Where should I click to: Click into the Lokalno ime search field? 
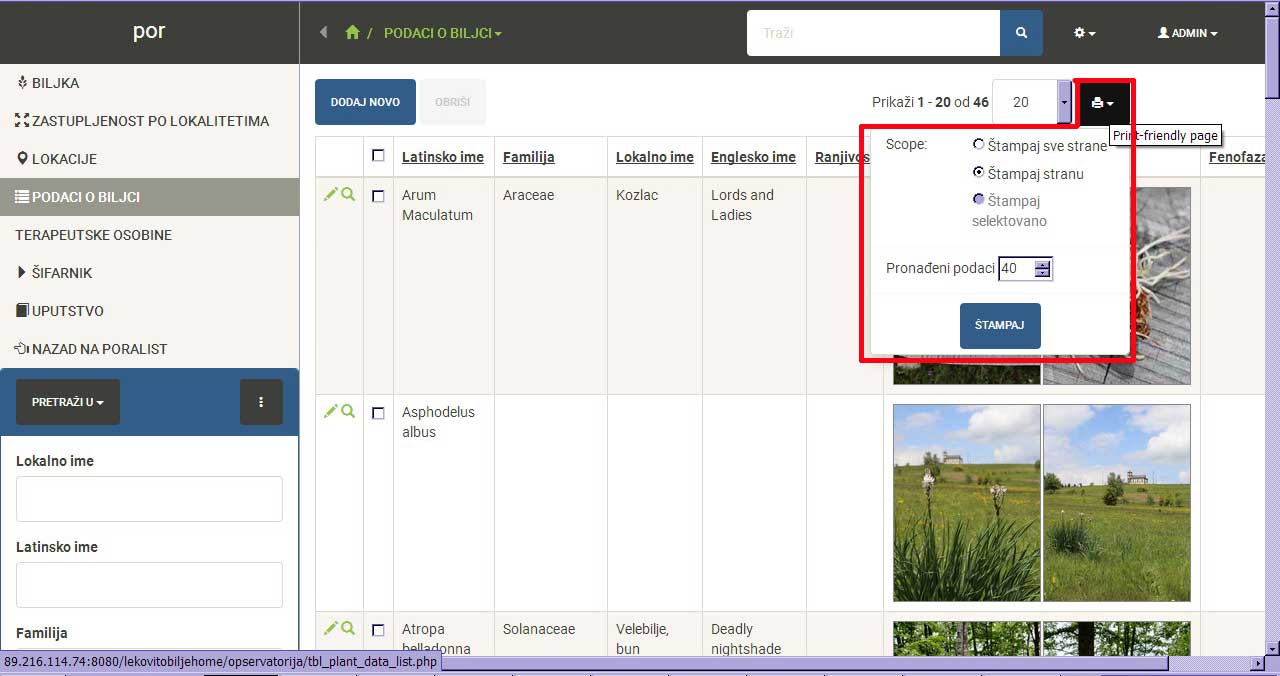tap(149, 499)
